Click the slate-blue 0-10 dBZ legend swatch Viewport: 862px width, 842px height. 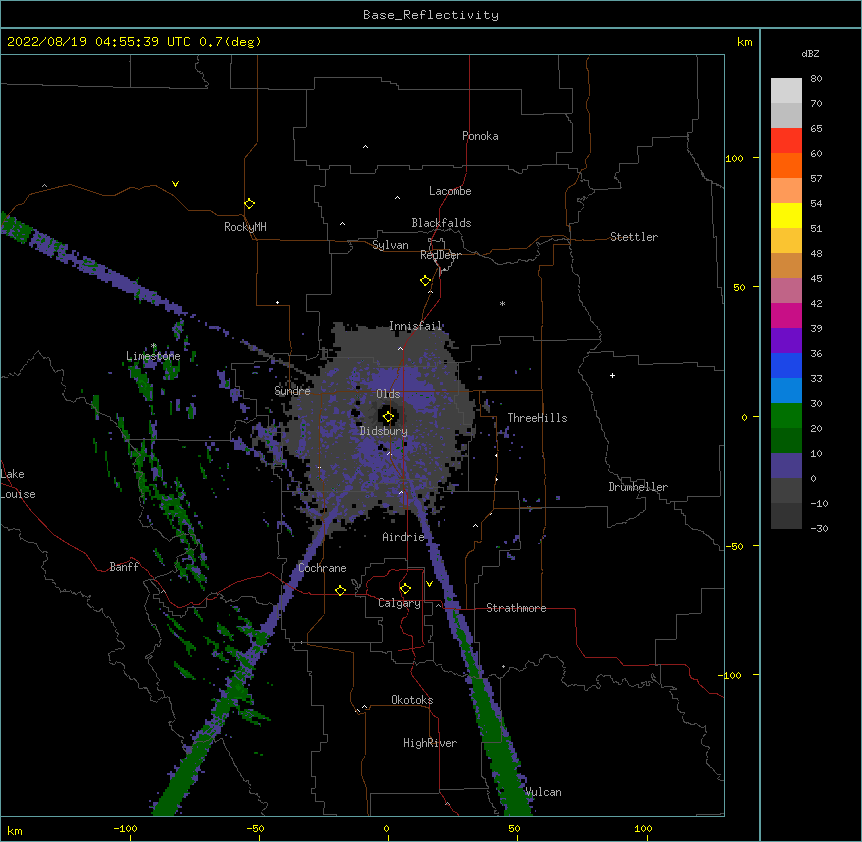(786, 466)
